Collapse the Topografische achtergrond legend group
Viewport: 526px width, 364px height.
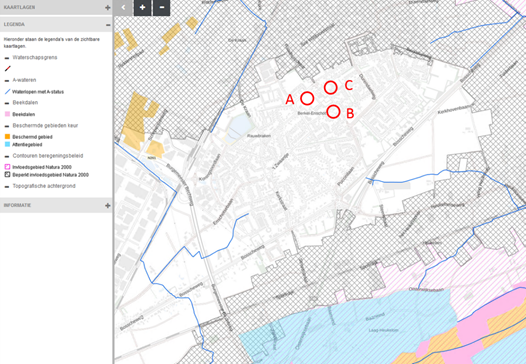7,187
